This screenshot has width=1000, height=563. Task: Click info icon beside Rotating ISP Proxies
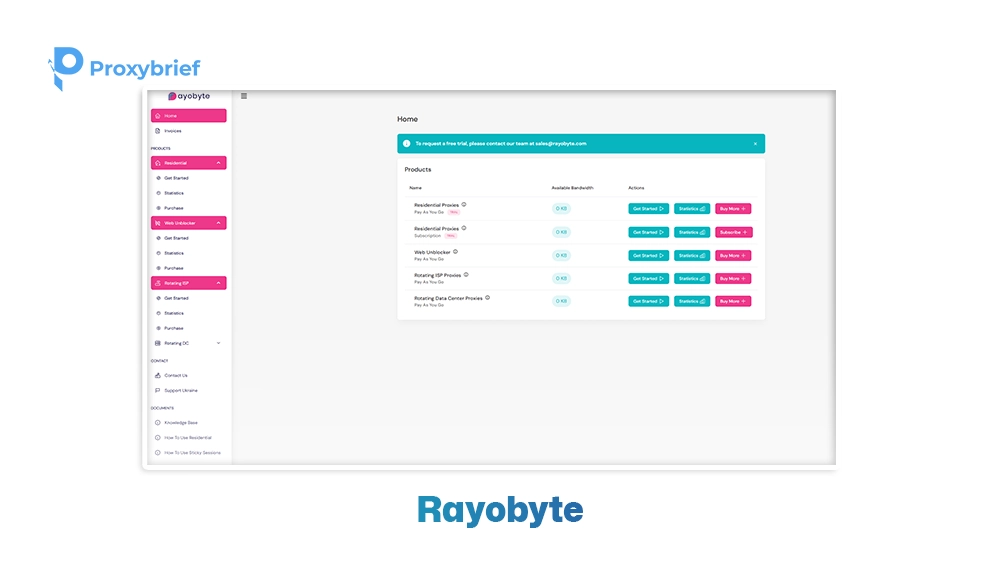(466, 275)
